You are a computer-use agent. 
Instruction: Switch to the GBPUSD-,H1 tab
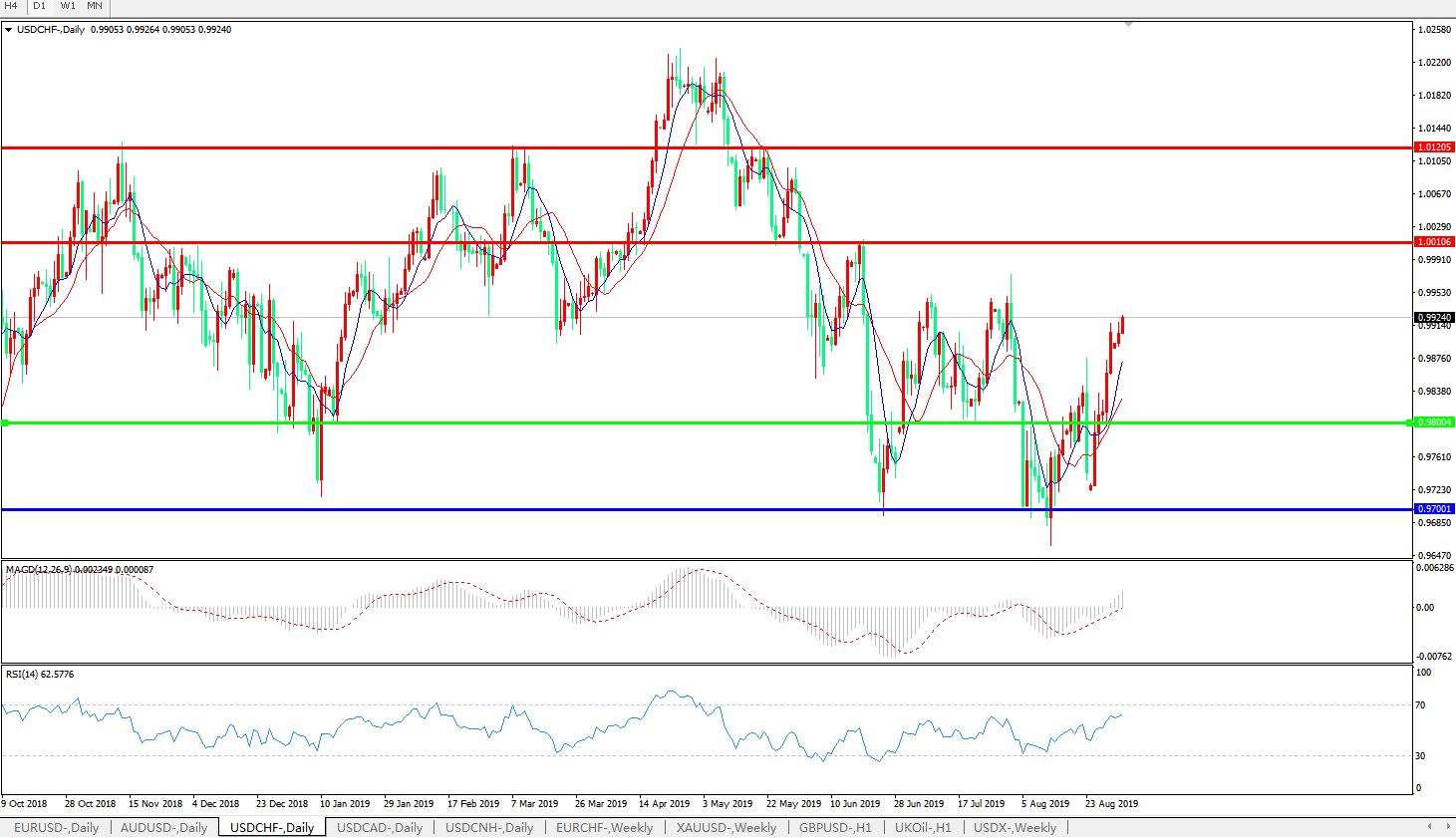834,827
